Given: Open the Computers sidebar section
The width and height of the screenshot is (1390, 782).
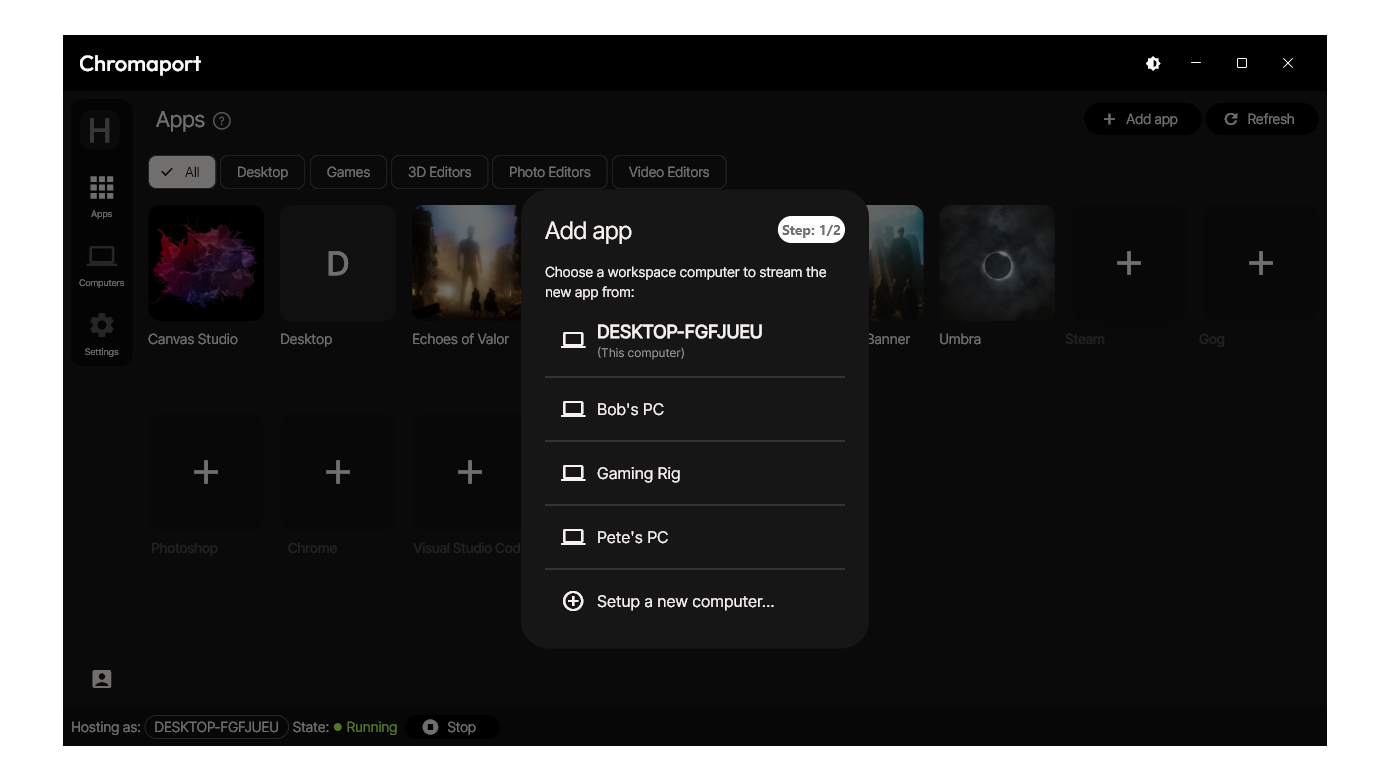Looking at the screenshot, I should pyautogui.click(x=101, y=265).
